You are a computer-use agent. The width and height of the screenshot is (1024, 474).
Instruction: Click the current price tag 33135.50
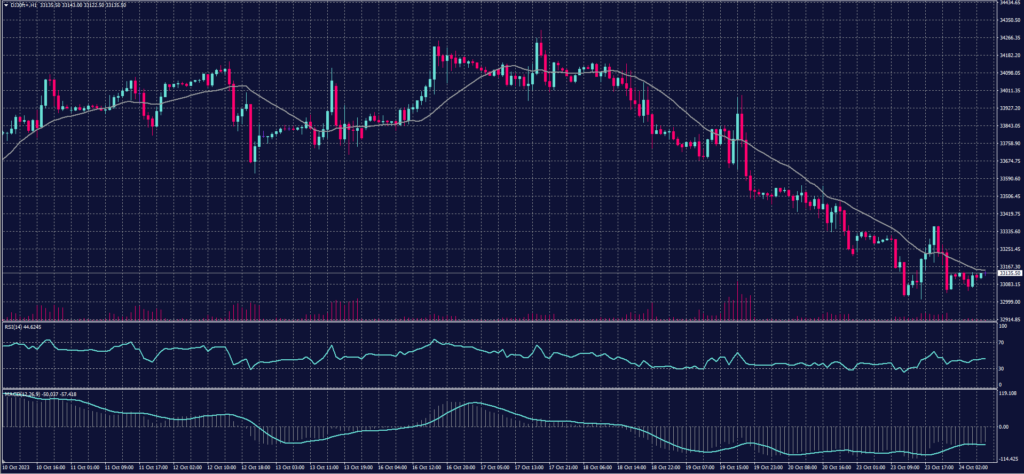(x=1008, y=273)
